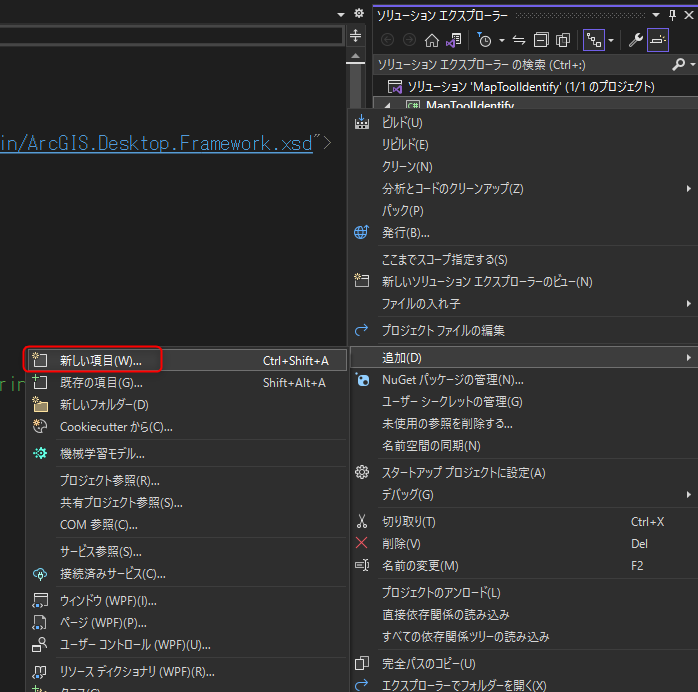Open the Solution Explorer window position dropdown
Viewport: 698px width, 692px height.
pyautogui.click(x=656, y=15)
